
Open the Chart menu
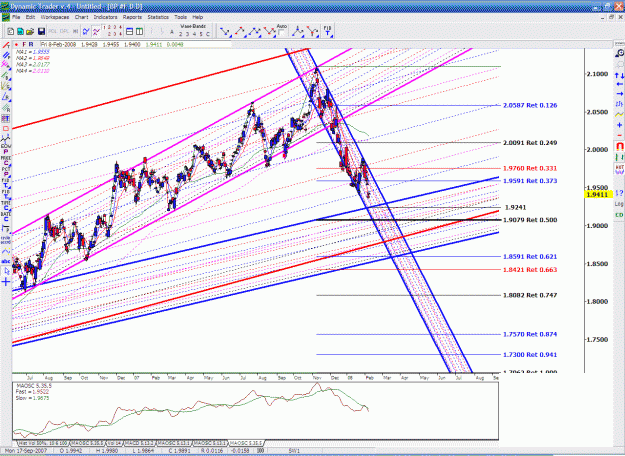pyautogui.click(x=81, y=17)
